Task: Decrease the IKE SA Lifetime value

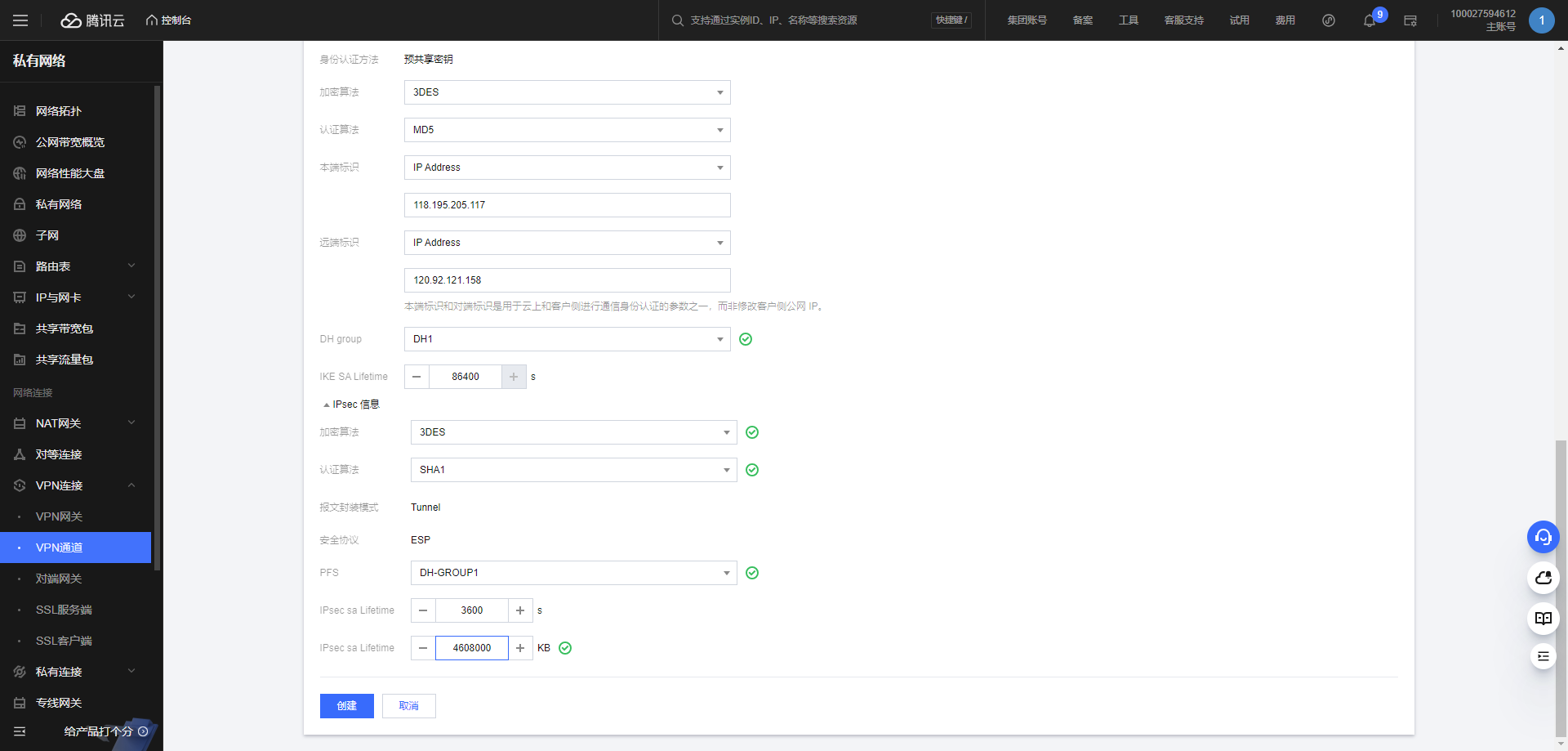Action: coord(416,377)
